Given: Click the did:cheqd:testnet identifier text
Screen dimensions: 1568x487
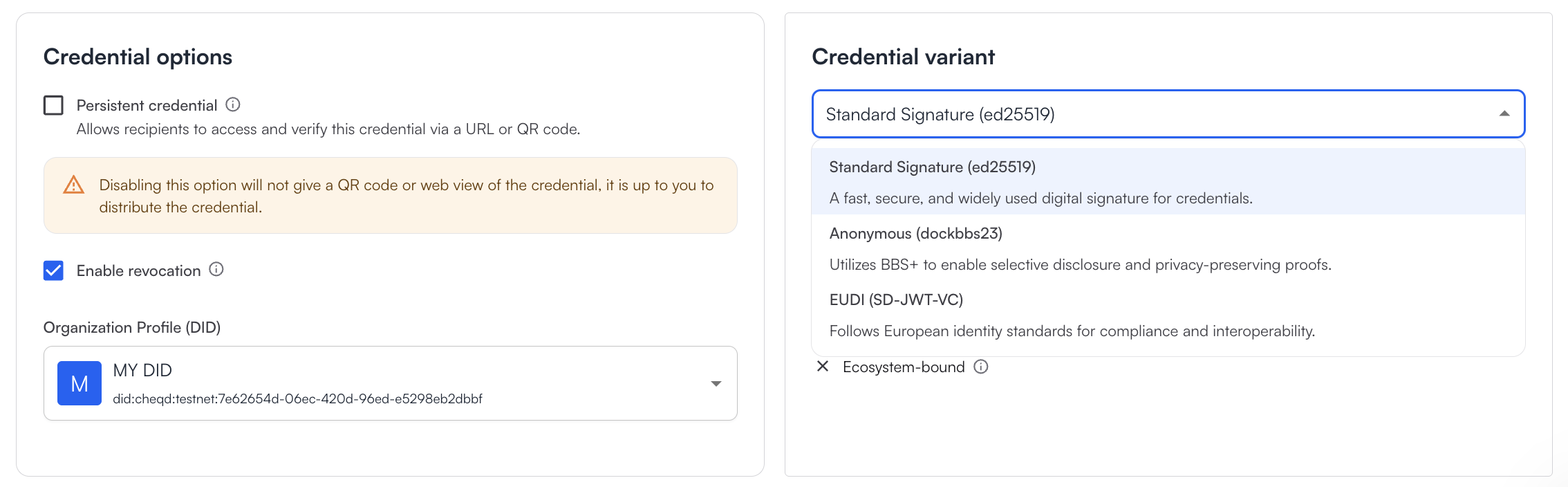Looking at the screenshot, I should click(297, 399).
